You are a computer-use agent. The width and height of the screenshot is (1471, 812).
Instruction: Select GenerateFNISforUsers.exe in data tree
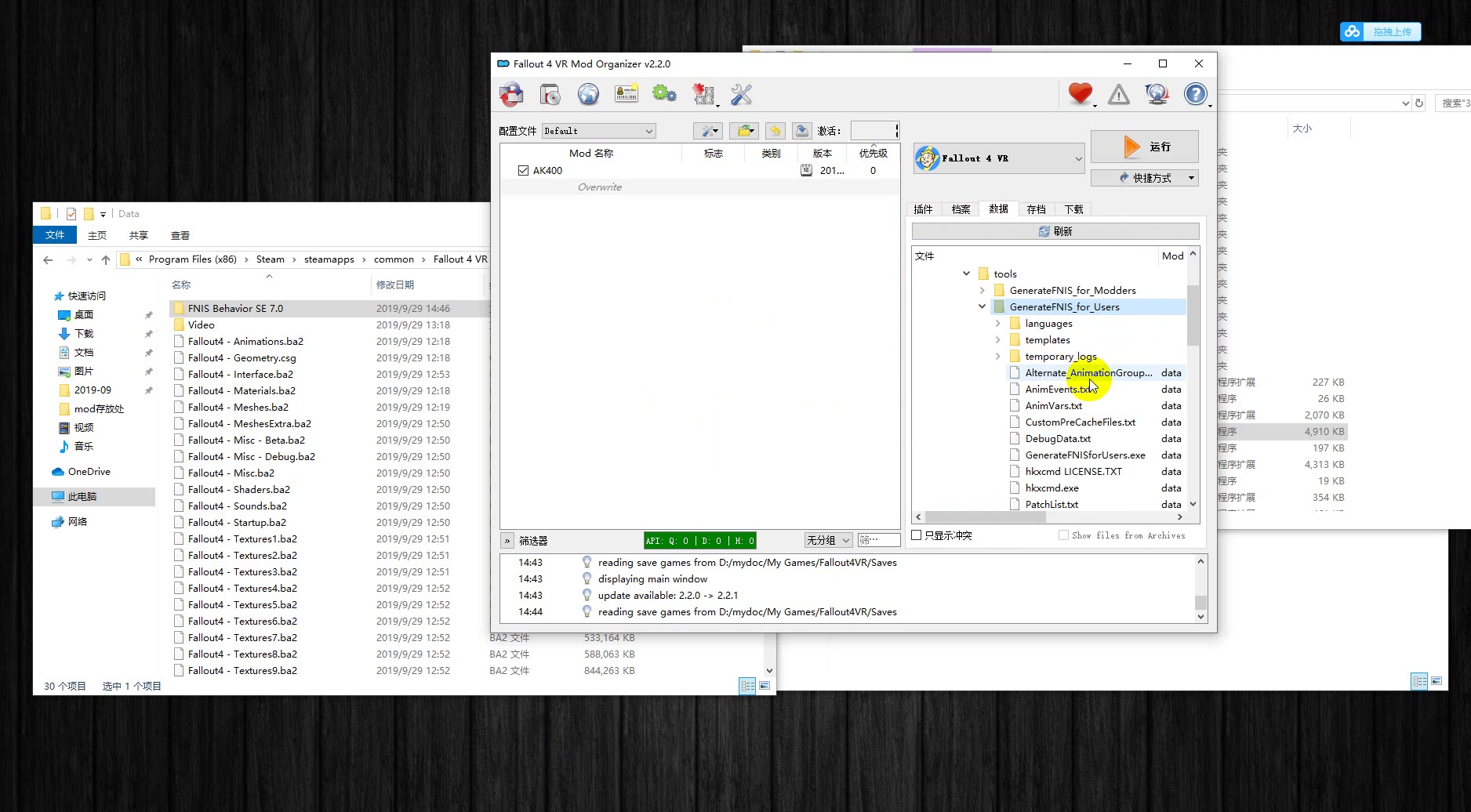pos(1085,455)
